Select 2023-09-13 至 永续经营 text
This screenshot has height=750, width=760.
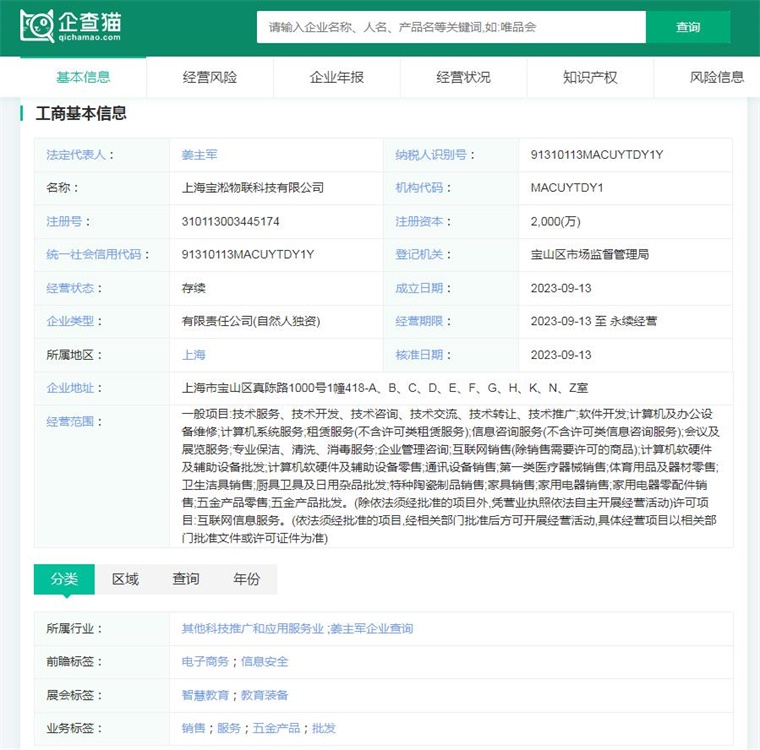594,321
